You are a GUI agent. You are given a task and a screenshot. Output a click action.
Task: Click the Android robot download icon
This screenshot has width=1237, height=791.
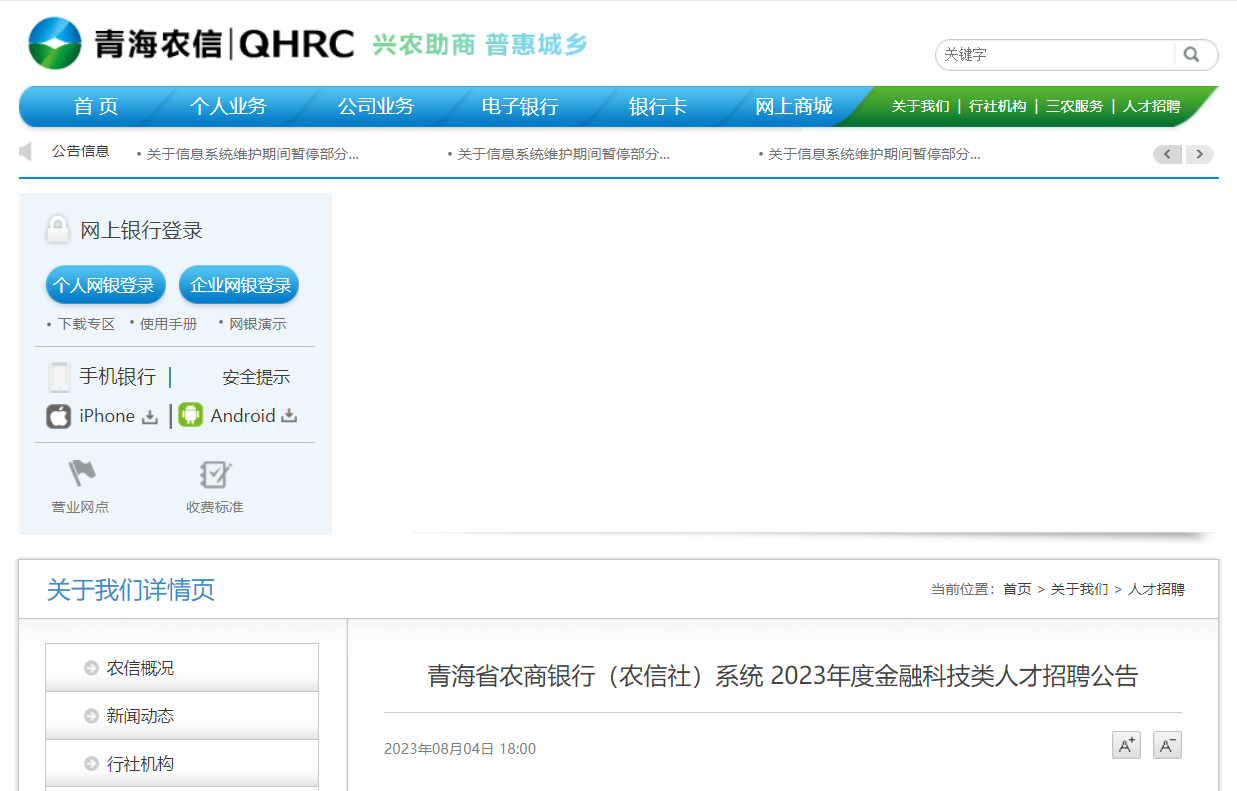pyautogui.click(x=190, y=416)
